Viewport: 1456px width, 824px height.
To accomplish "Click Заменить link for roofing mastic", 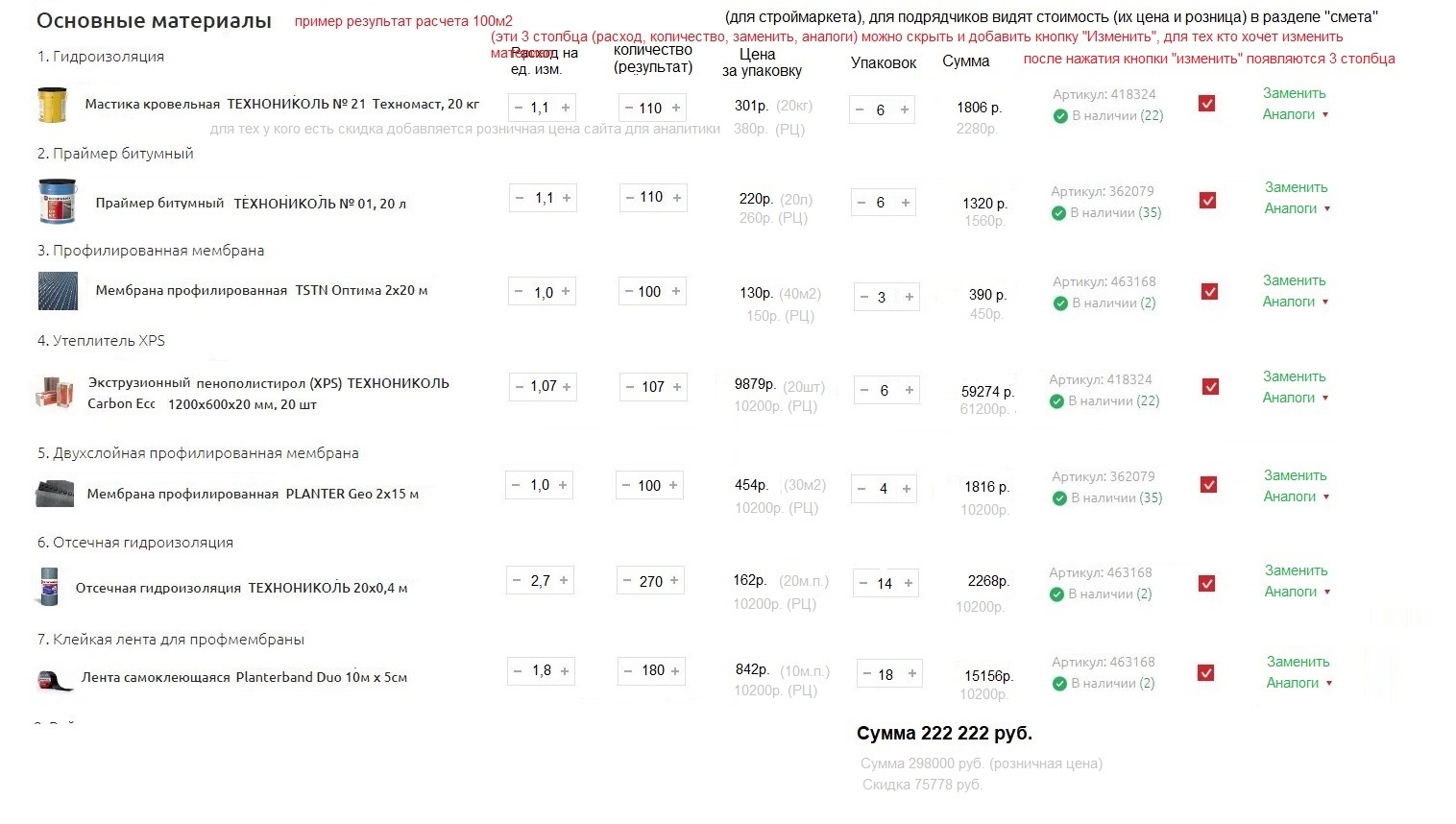I will point(1294,93).
